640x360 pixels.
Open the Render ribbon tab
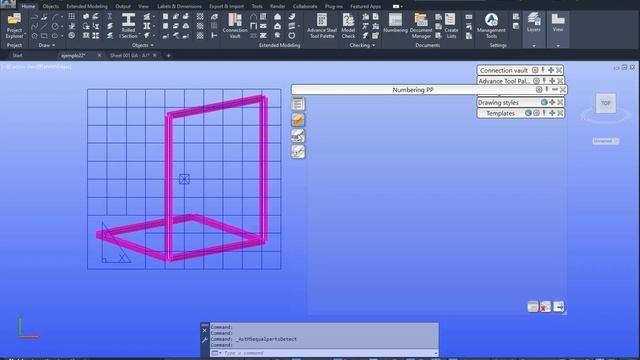[x=278, y=6]
